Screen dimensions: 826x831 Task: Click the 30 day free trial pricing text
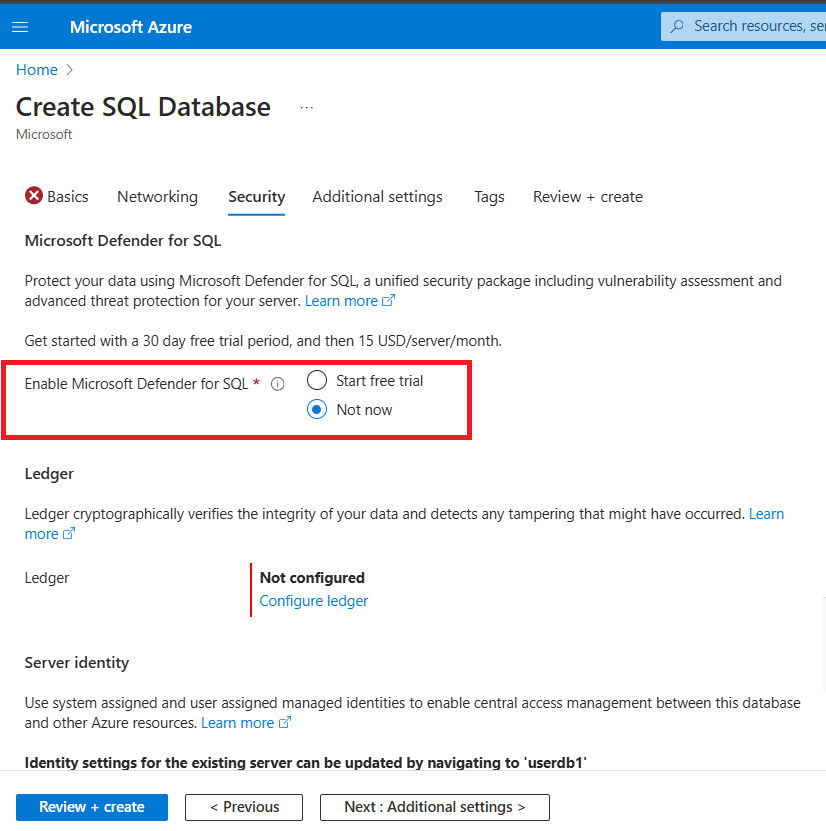(x=263, y=341)
